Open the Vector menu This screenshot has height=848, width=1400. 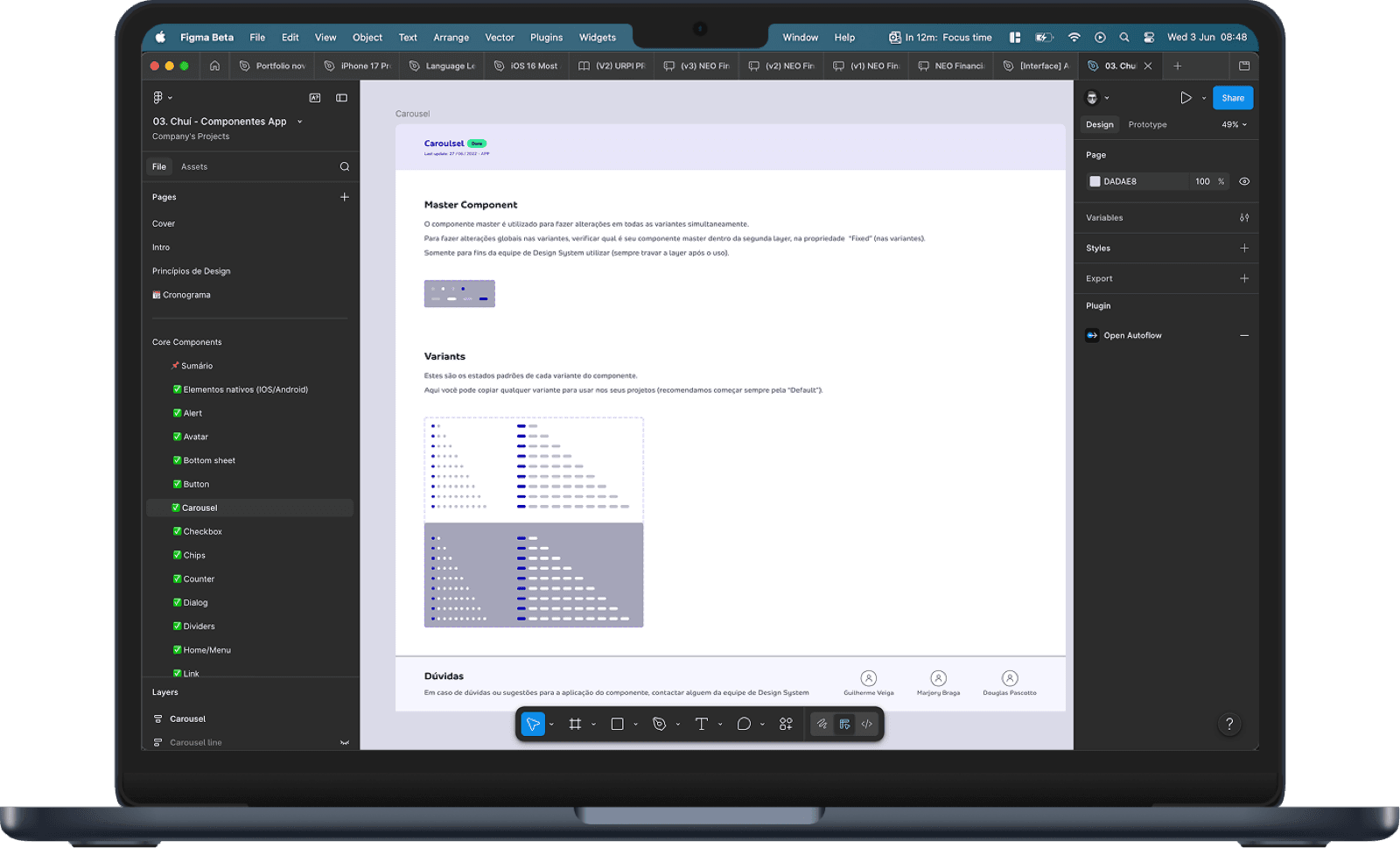tap(500, 38)
